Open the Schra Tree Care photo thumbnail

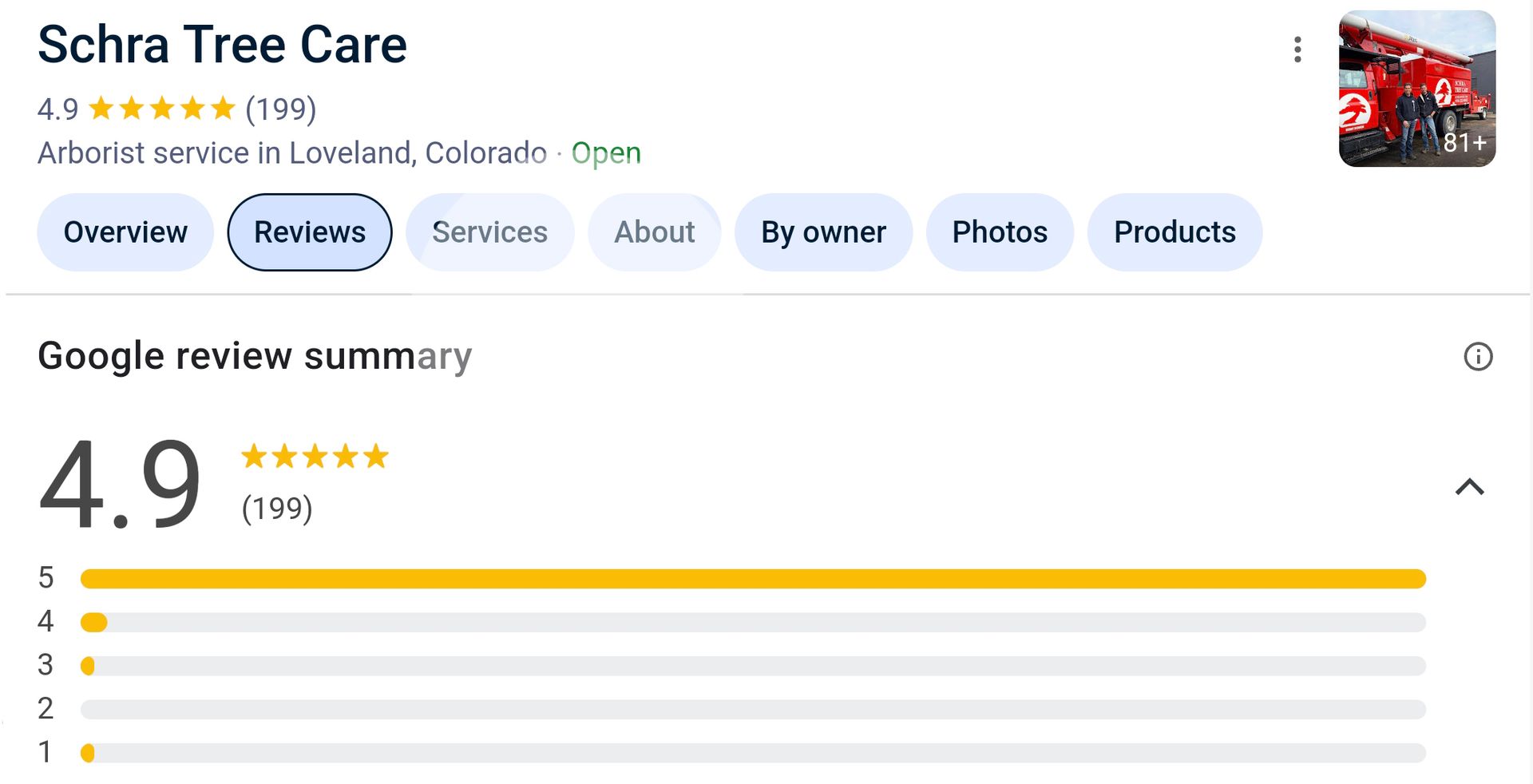tap(1416, 89)
